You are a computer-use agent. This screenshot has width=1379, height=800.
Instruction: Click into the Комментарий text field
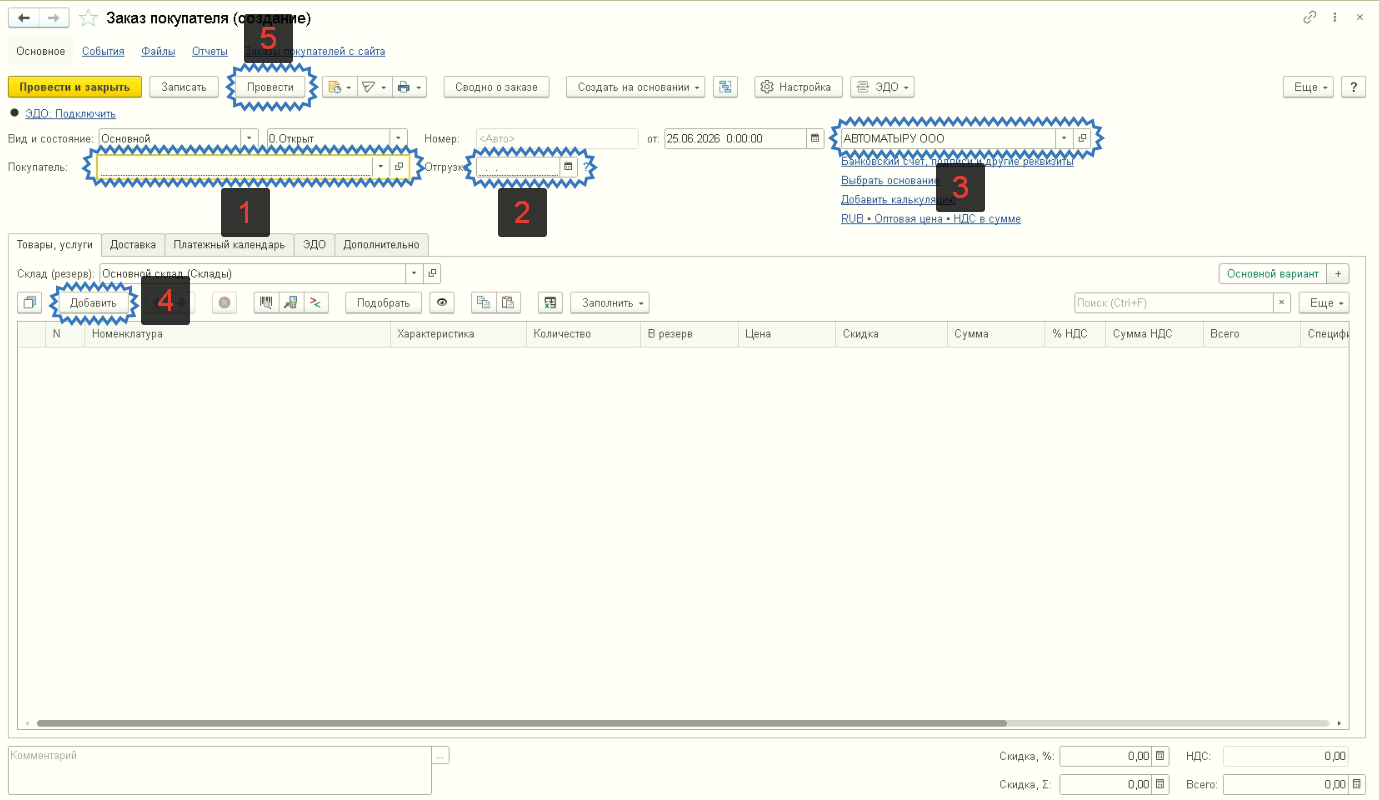(x=219, y=770)
